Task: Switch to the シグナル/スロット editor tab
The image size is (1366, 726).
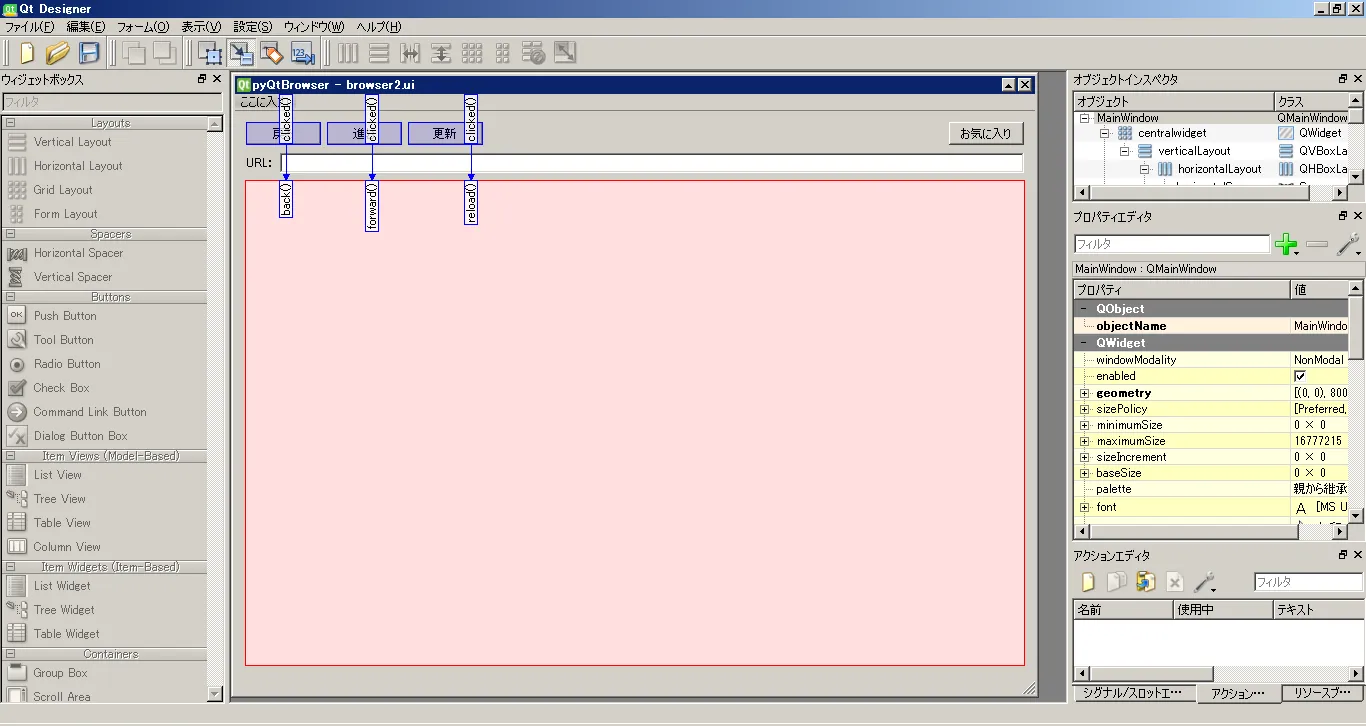Action: pos(1133,693)
